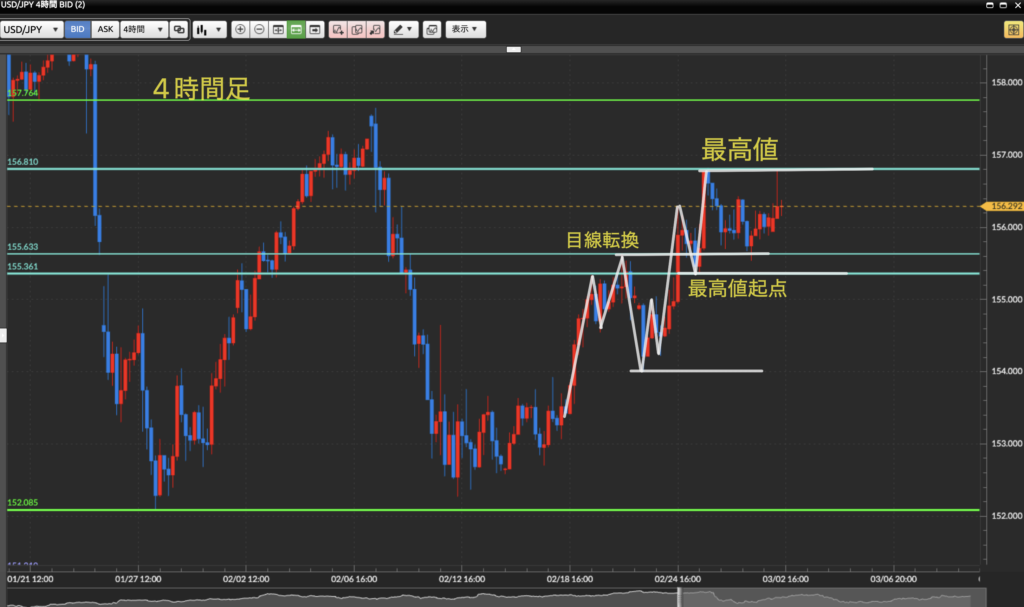1024x607 pixels.
Task: Toggle the green fit-width button
Action: (297, 30)
